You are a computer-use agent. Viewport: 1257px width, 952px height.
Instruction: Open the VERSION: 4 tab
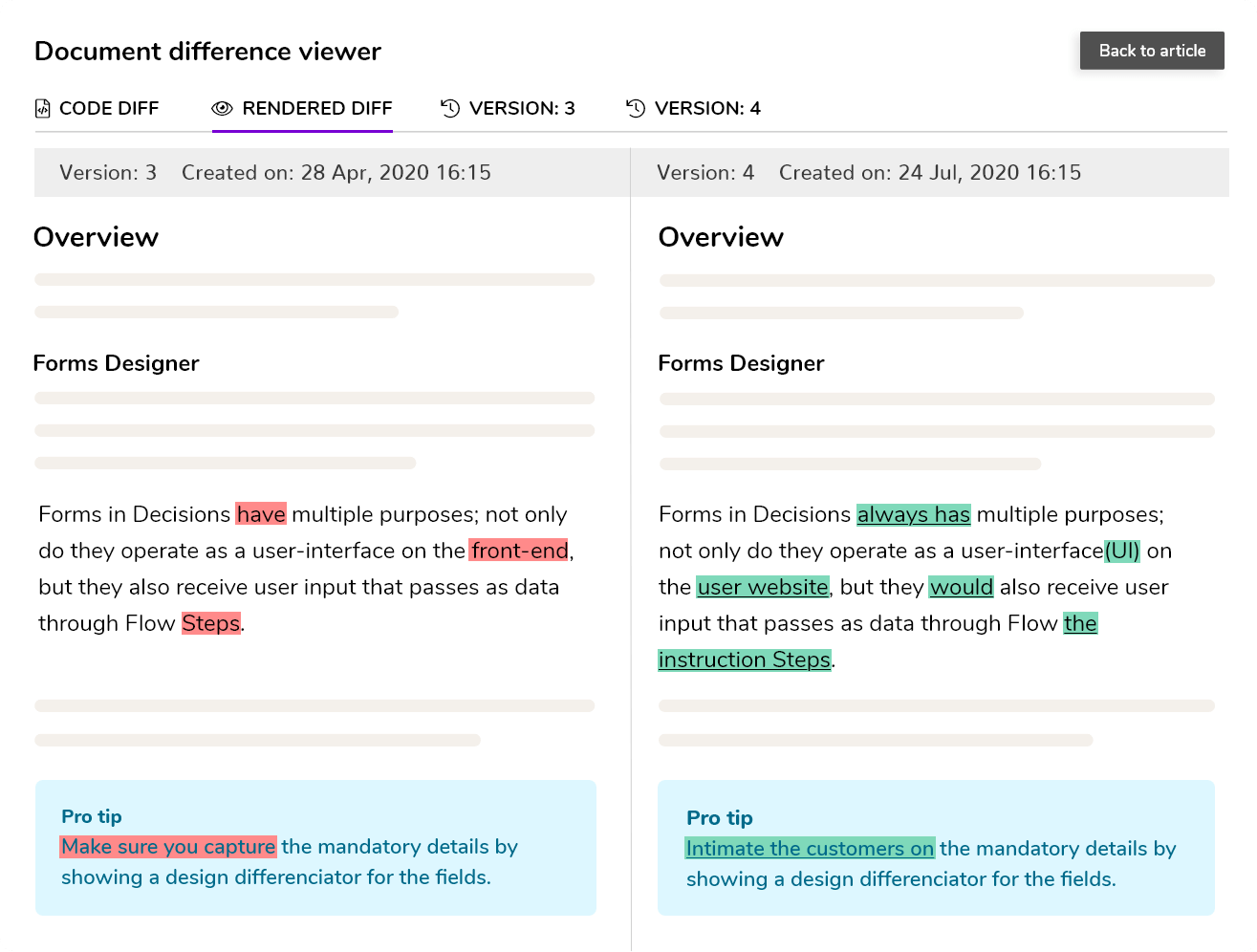click(707, 109)
